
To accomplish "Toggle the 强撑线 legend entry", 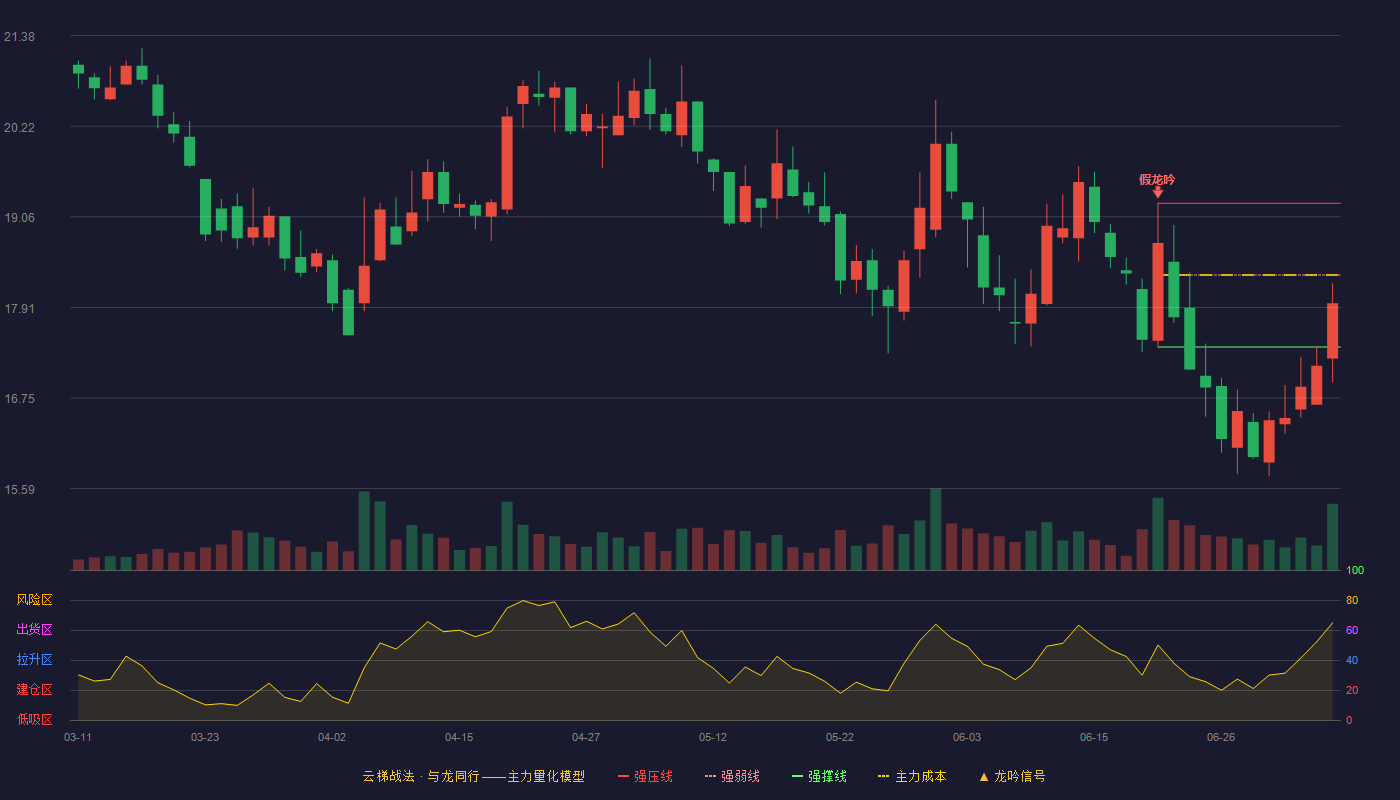I will (x=819, y=776).
